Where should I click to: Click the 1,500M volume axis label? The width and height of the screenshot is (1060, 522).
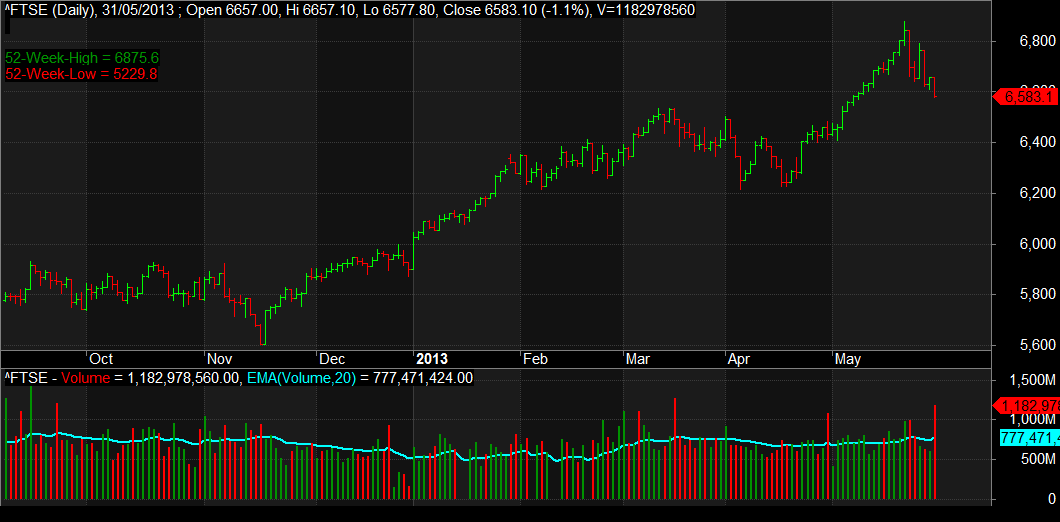point(1031,381)
